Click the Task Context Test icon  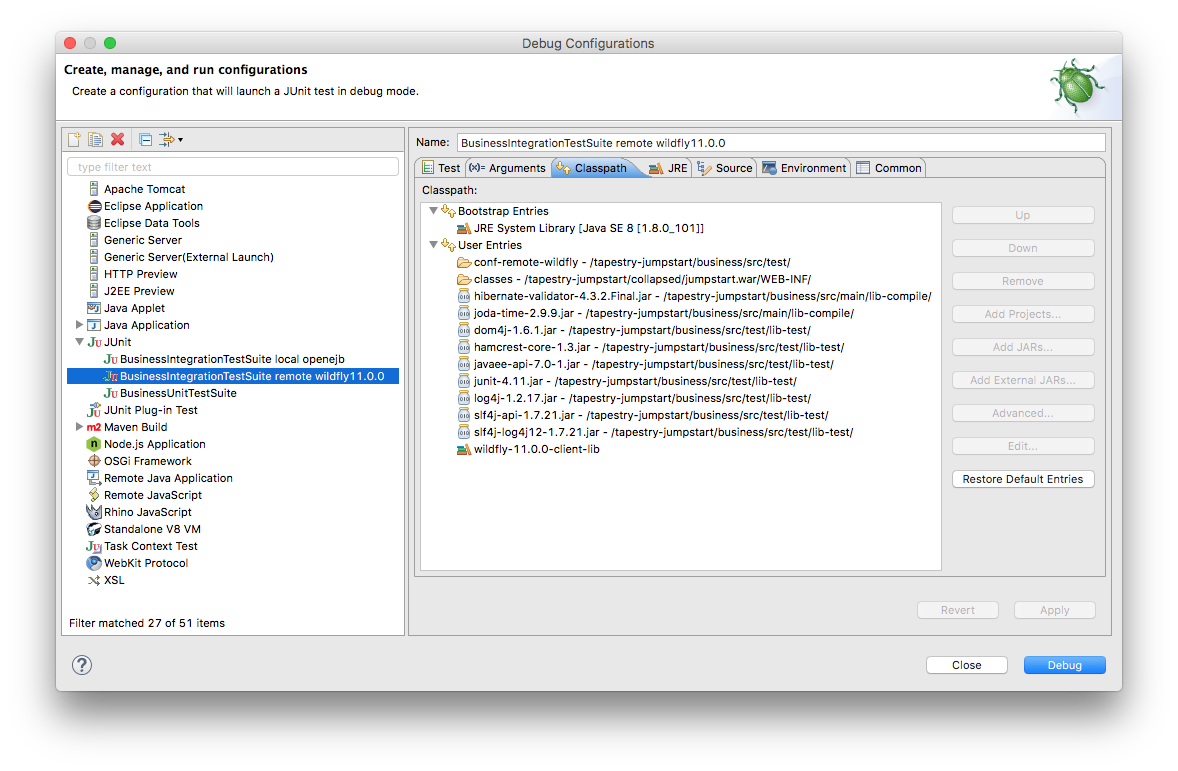tap(94, 546)
